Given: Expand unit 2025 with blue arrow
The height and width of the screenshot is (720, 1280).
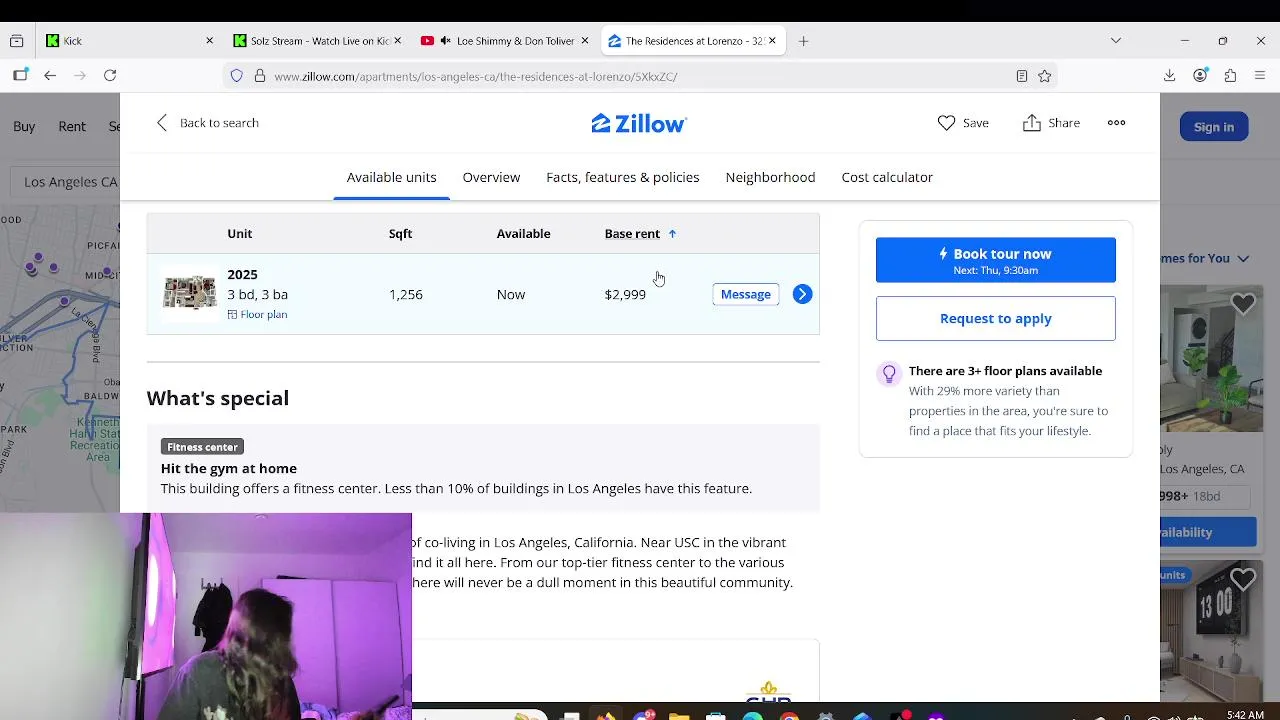Looking at the screenshot, I should (802, 294).
